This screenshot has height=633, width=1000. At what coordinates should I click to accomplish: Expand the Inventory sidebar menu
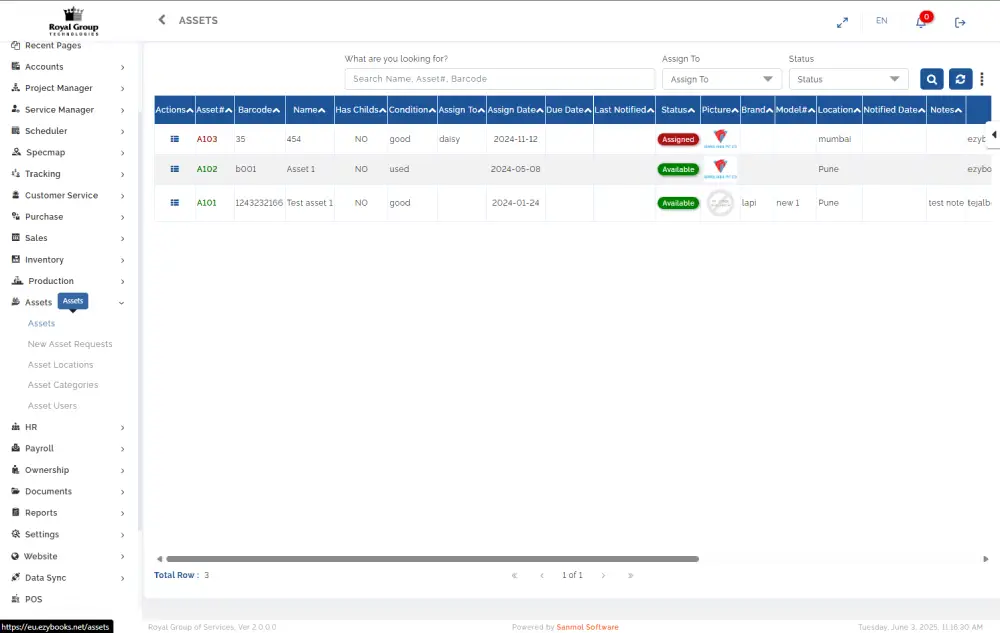pos(68,260)
